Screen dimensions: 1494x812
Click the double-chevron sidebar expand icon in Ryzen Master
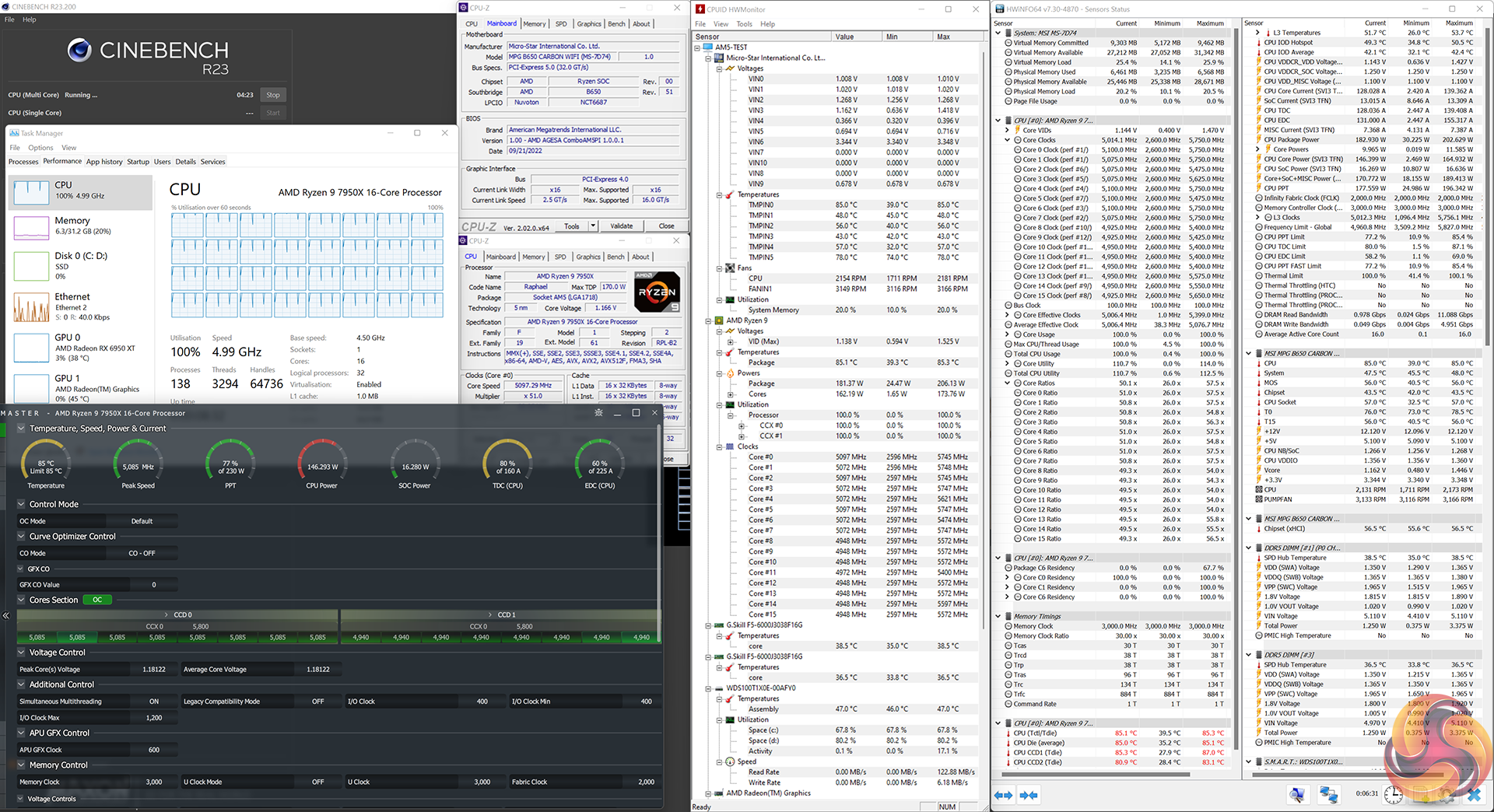pyautogui.click(x=6, y=615)
